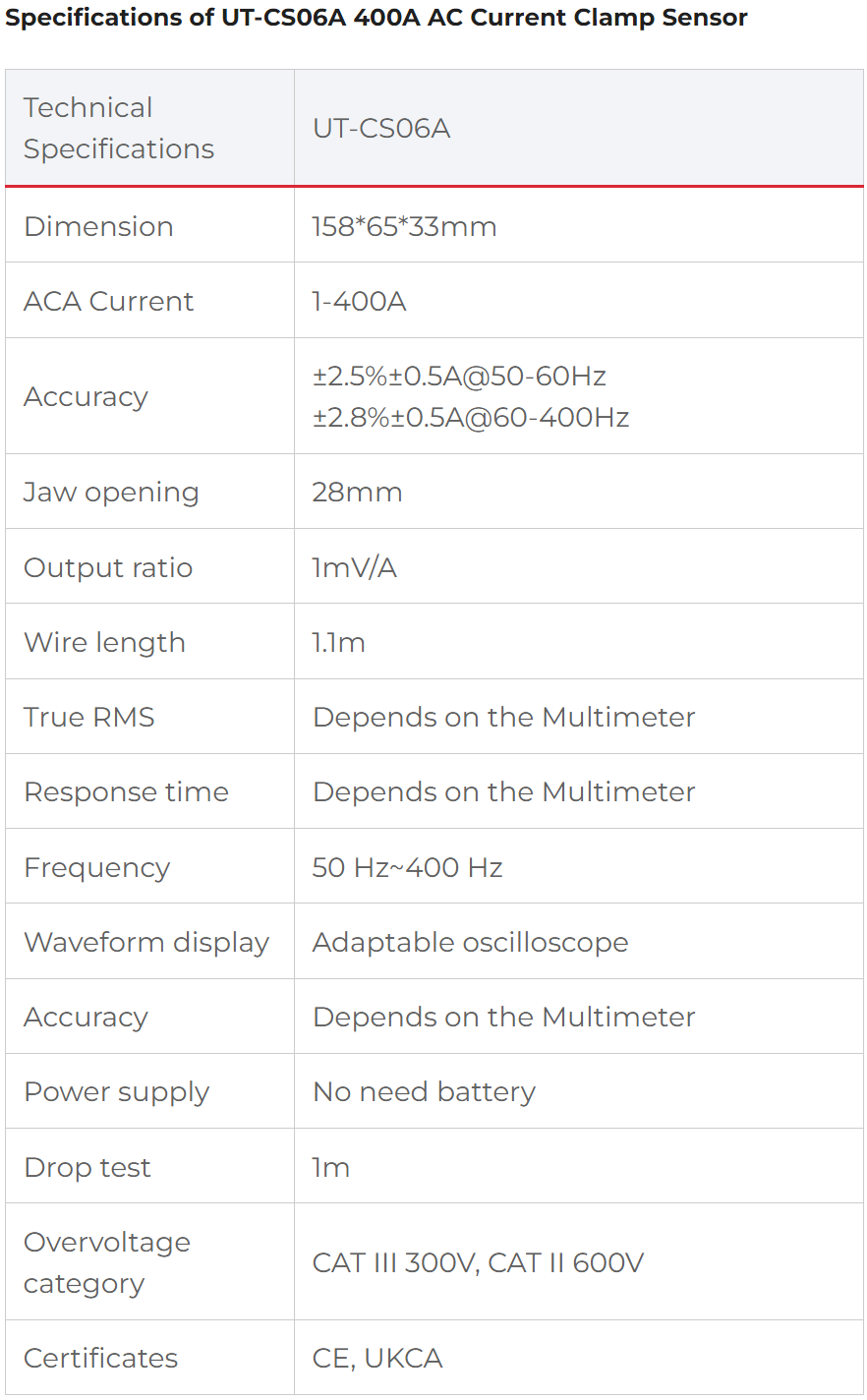Viewport: 867px width, 1400px height.
Task: Click the ±2.8%±0.5A@60-400Hz accuracy line
Action: pyautogui.click(x=471, y=417)
